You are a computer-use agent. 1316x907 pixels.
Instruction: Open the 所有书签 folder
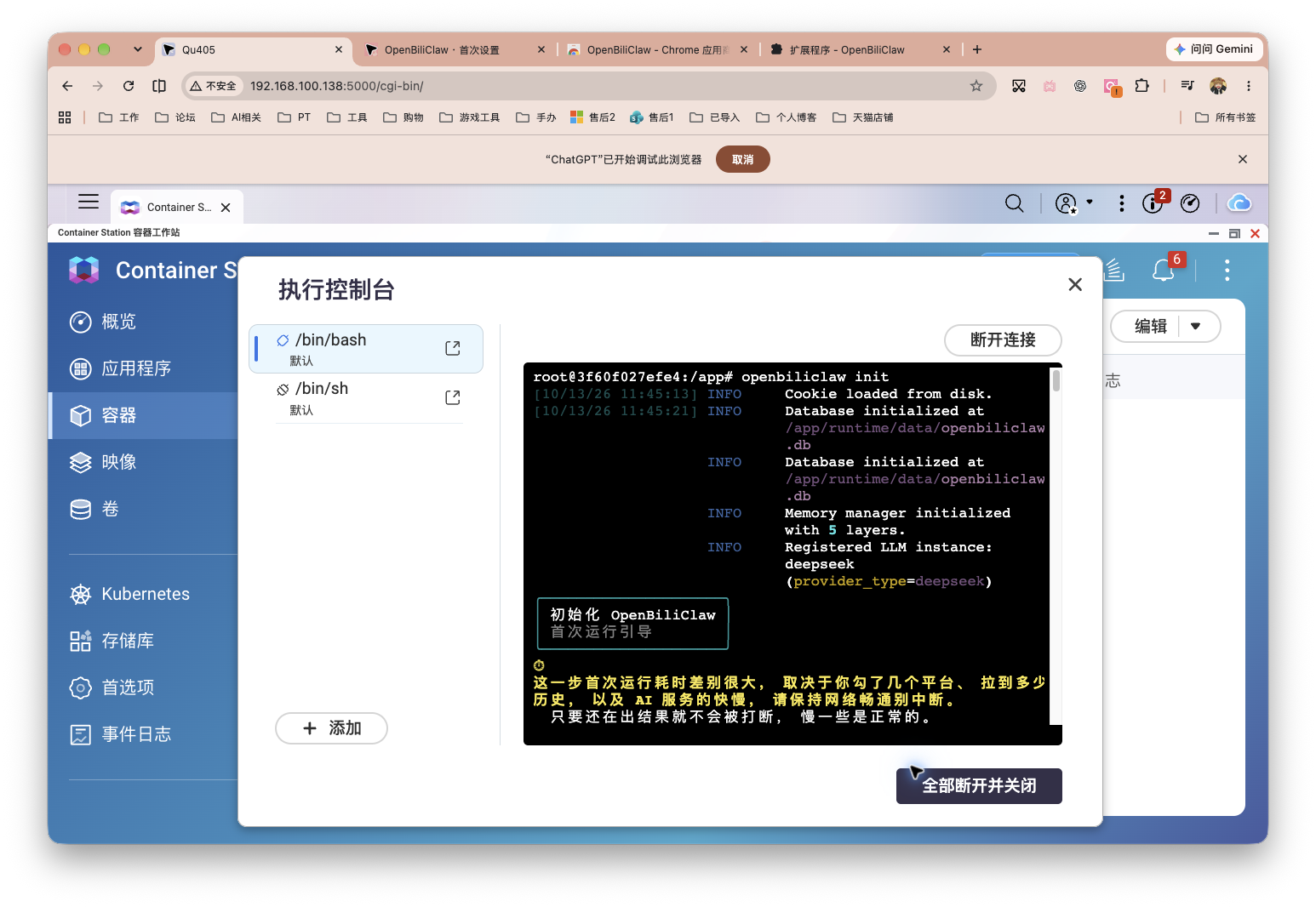click(1225, 117)
